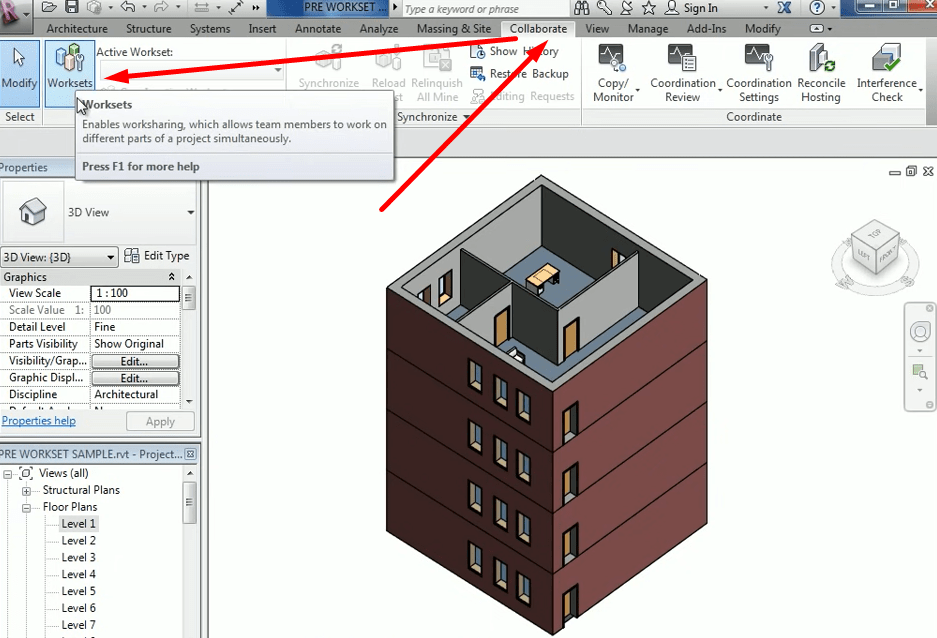Open the Manage ribbon tab
Image resolution: width=937 pixels, height=638 pixels.
648,29
